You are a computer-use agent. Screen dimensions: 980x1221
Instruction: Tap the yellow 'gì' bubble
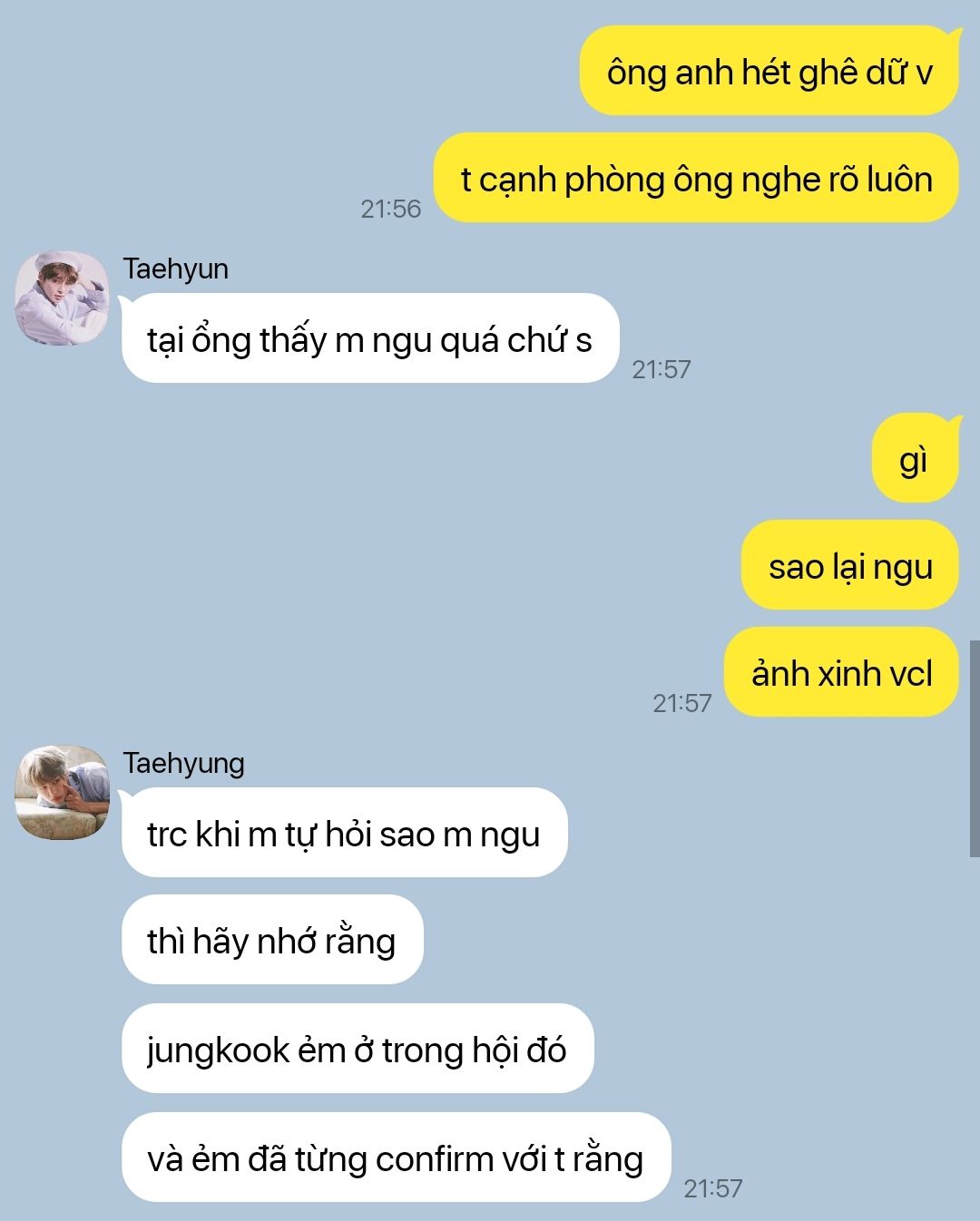click(x=915, y=458)
